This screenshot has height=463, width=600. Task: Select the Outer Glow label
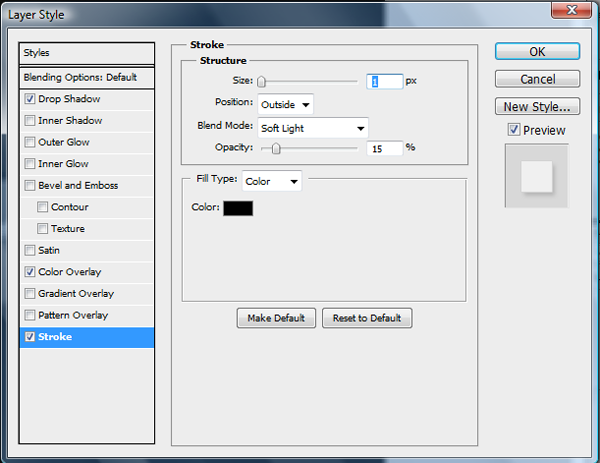[64, 142]
